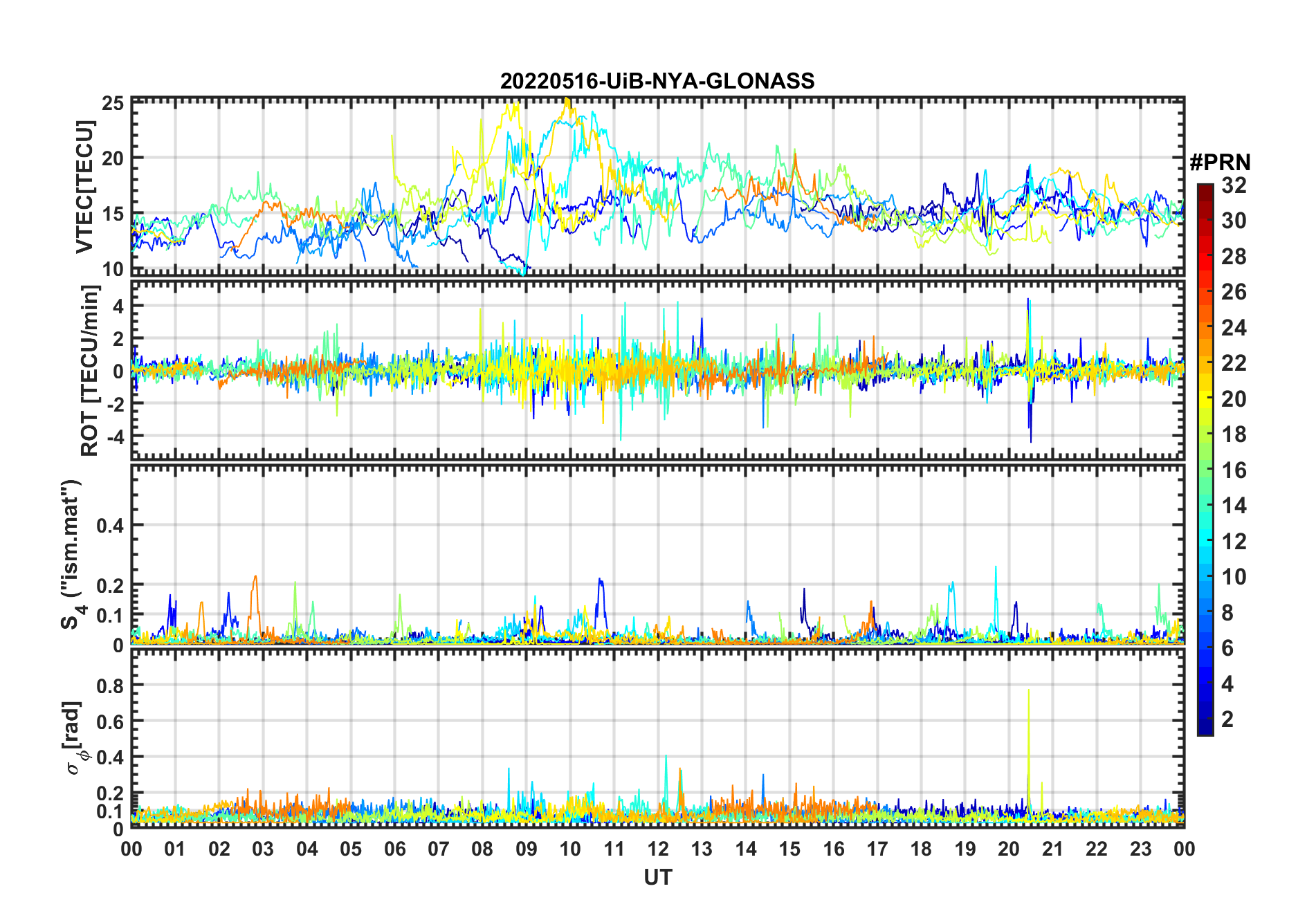Select the VTEC[TECU] y-axis label

(84, 187)
